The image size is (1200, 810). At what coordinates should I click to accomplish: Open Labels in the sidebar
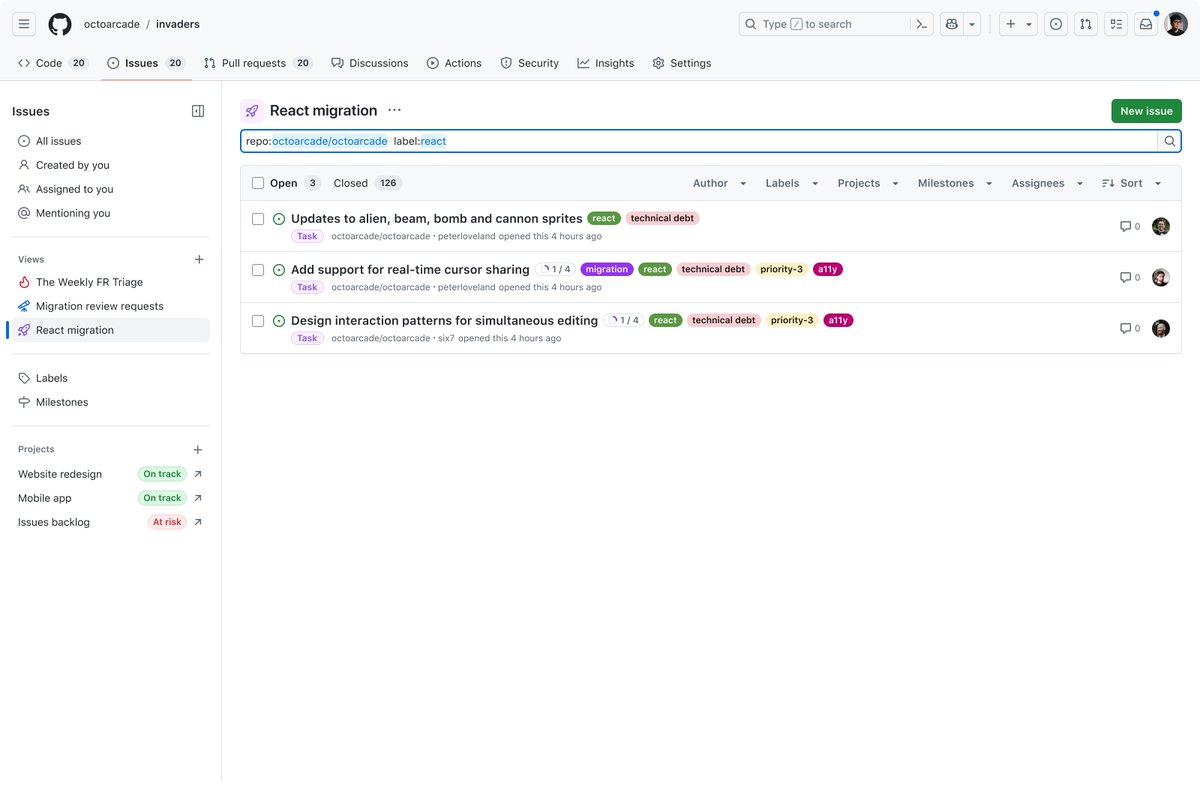click(109, 378)
